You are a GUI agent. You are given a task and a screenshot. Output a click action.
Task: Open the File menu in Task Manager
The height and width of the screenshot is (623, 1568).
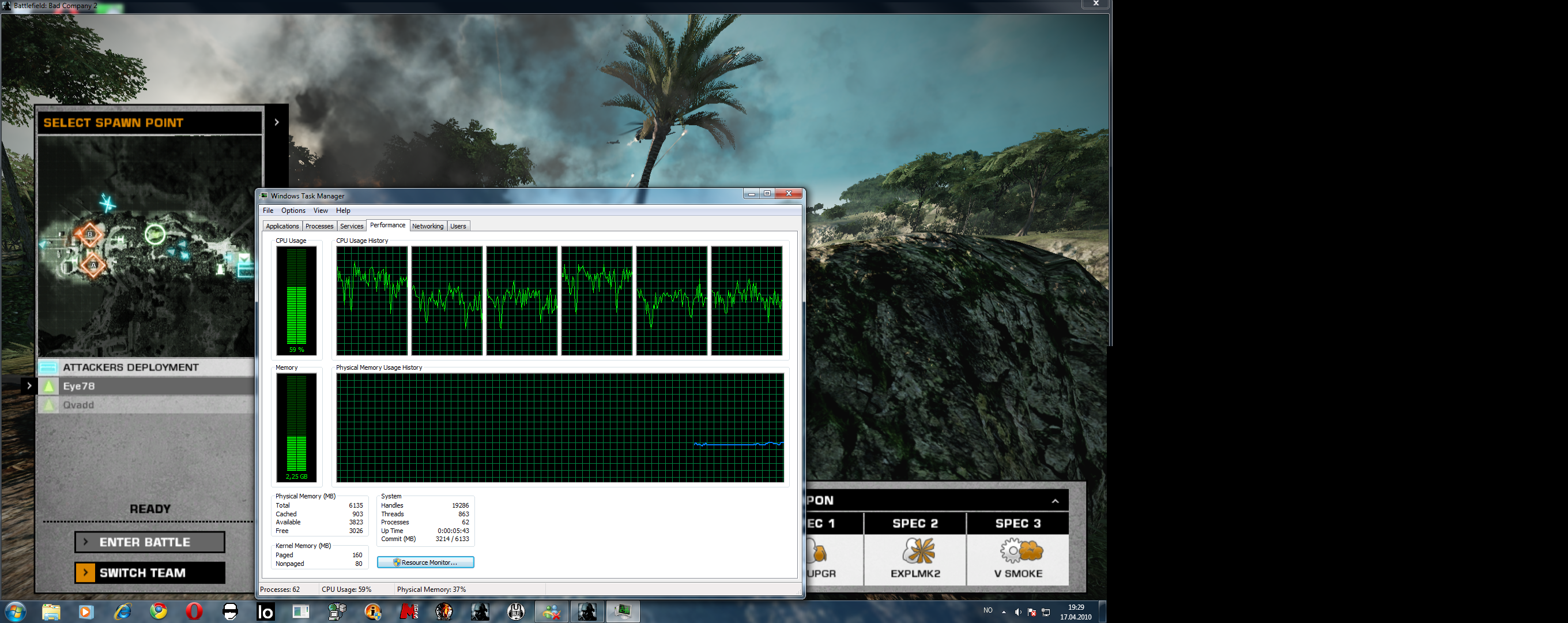pos(268,211)
